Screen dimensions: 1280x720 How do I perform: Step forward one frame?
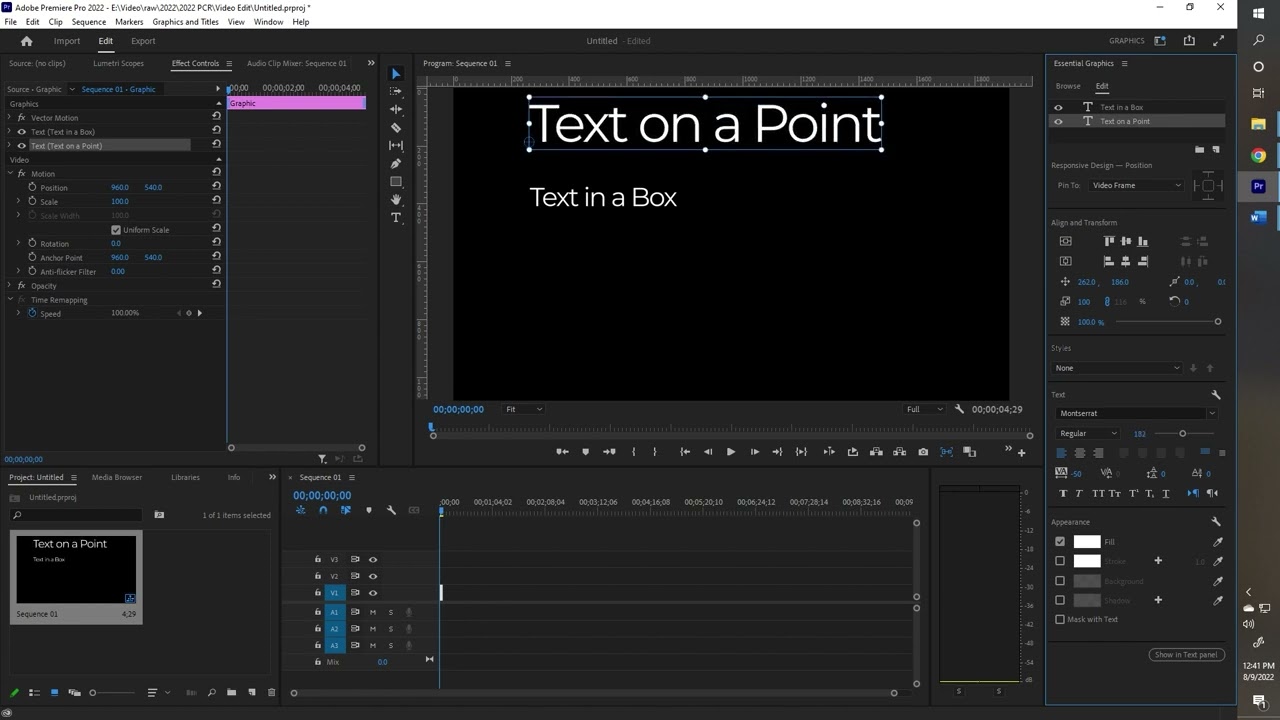(x=754, y=452)
